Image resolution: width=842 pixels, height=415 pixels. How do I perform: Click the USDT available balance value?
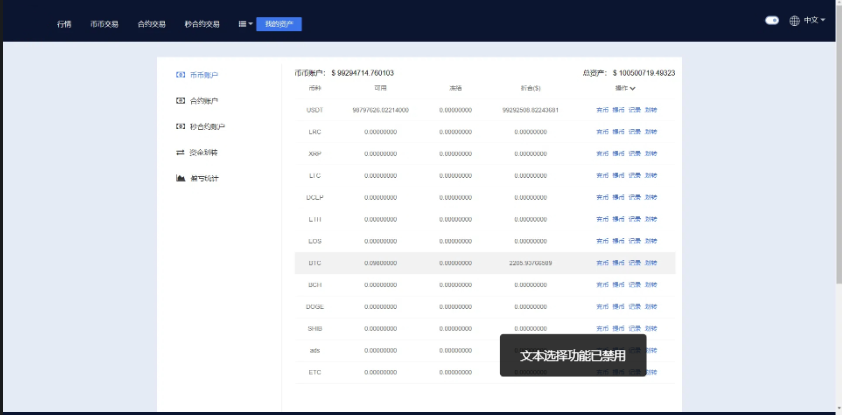[380, 110]
